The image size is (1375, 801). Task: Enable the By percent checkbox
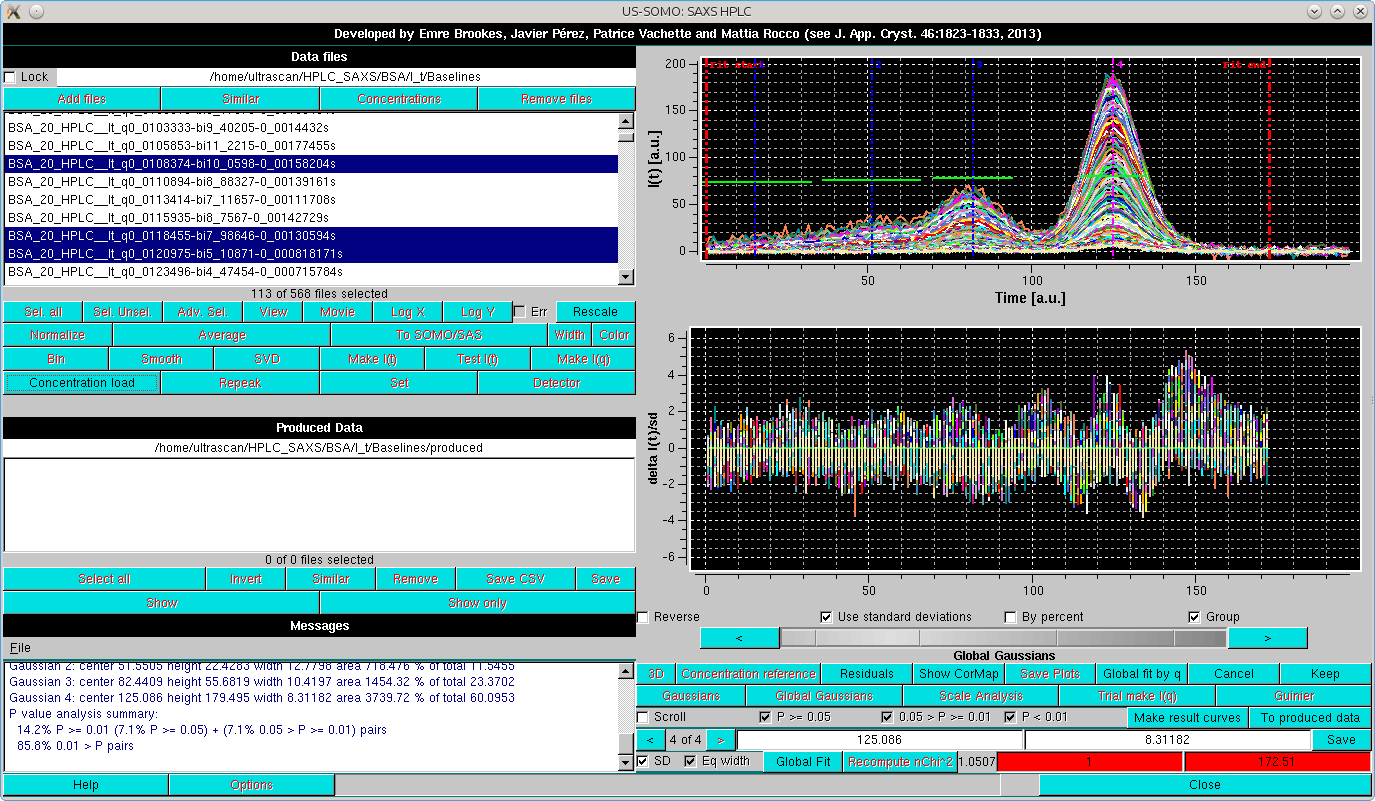click(x=1010, y=617)
